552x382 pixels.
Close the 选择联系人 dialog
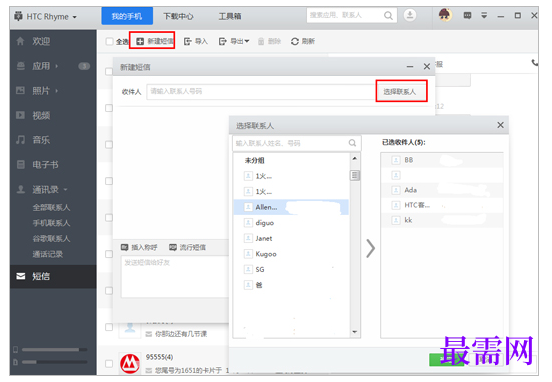pos(500,125)
